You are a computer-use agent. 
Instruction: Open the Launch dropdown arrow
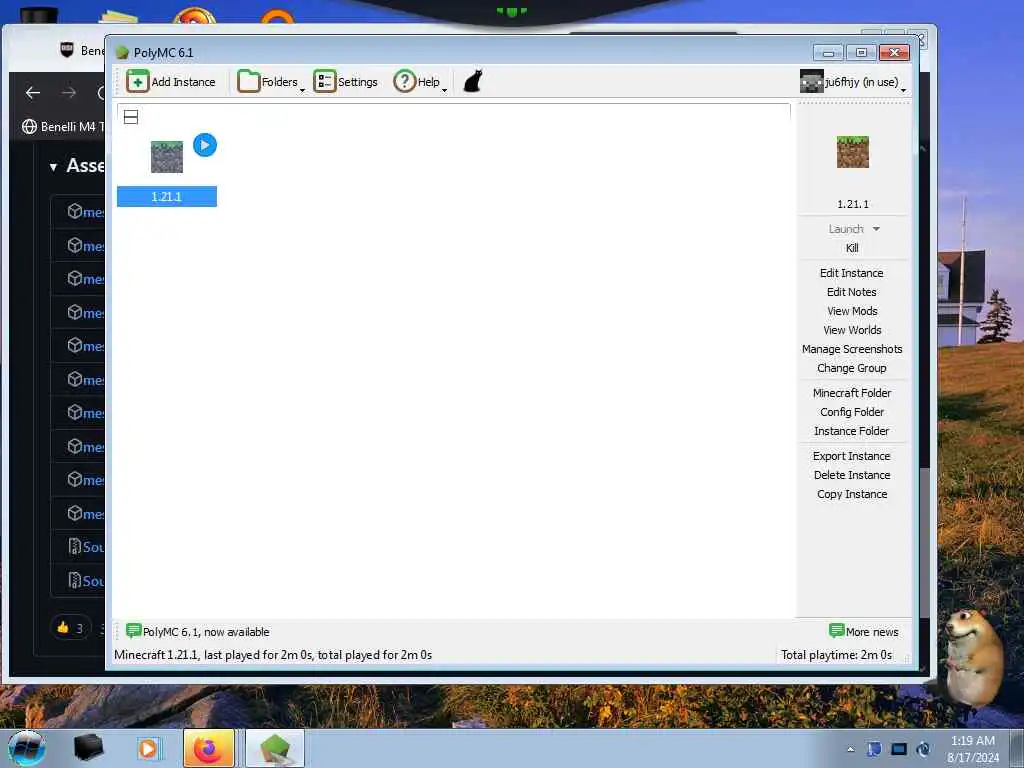coord(876,229)
